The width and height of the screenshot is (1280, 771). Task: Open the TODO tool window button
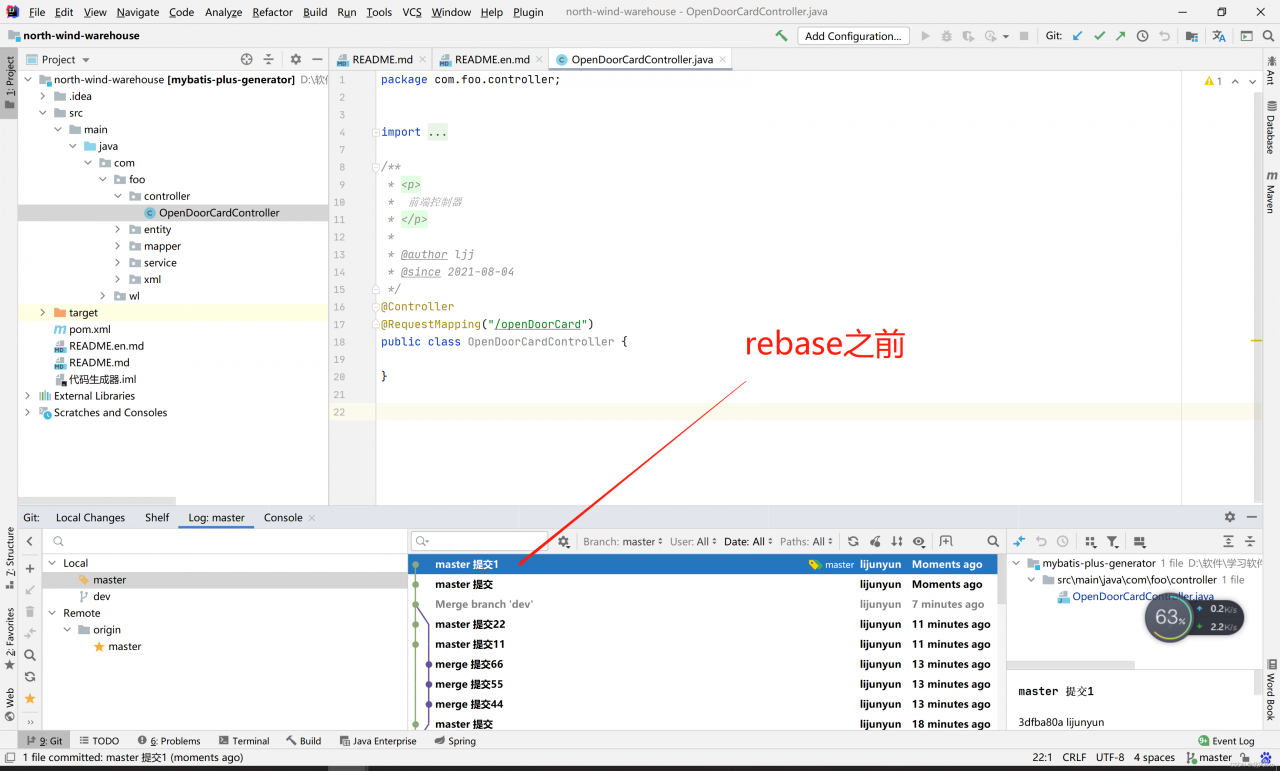coord(99,741)
